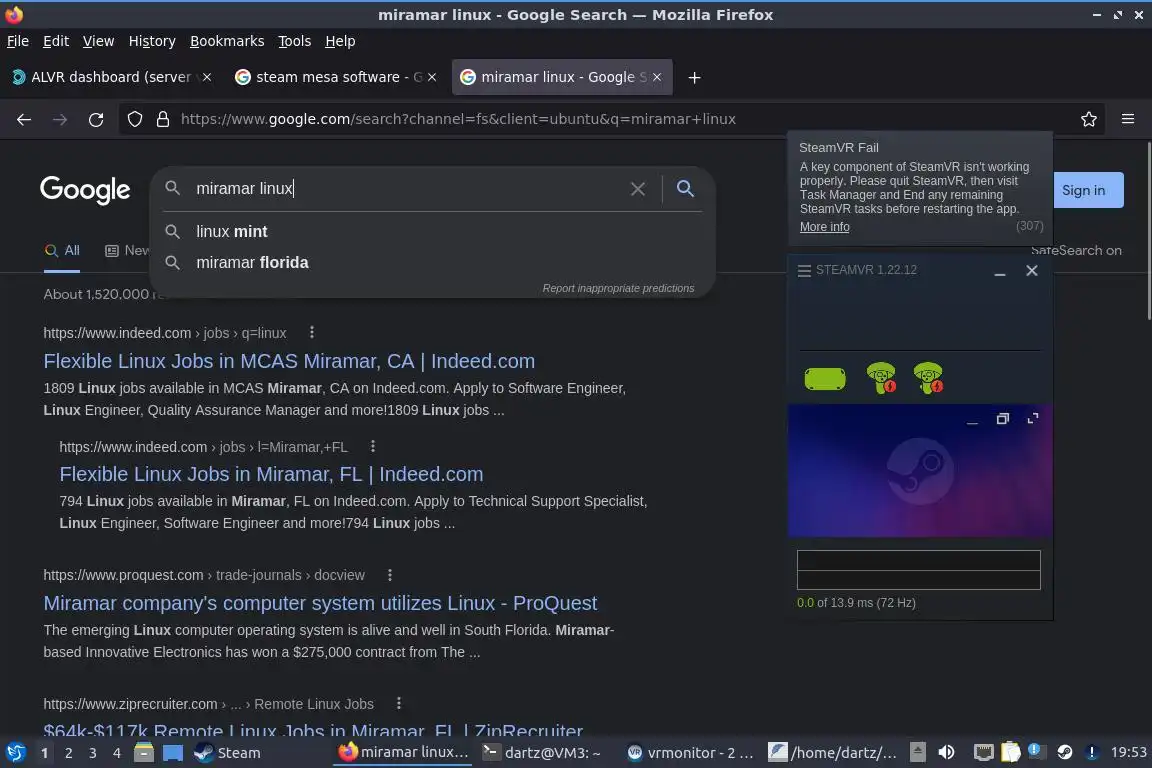Open the file manager launcher in panel
The image size is (1152, 768).
[144, 753]
